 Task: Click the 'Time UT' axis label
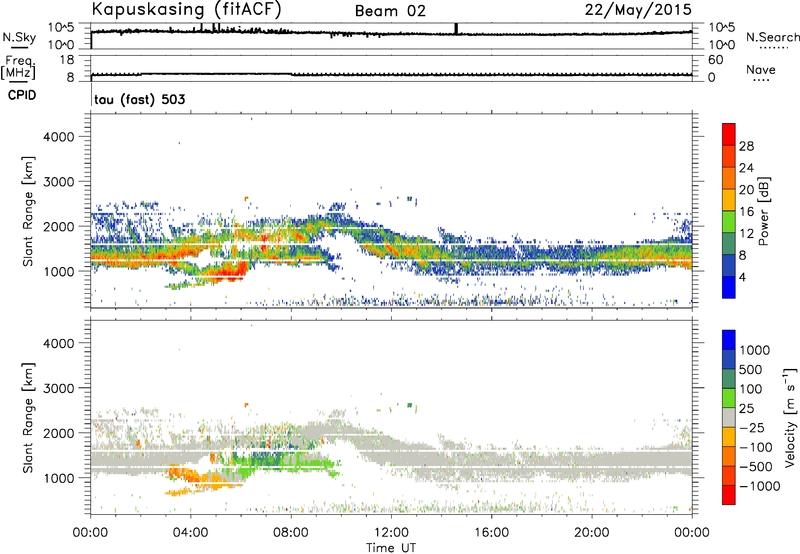coord(391,548)
